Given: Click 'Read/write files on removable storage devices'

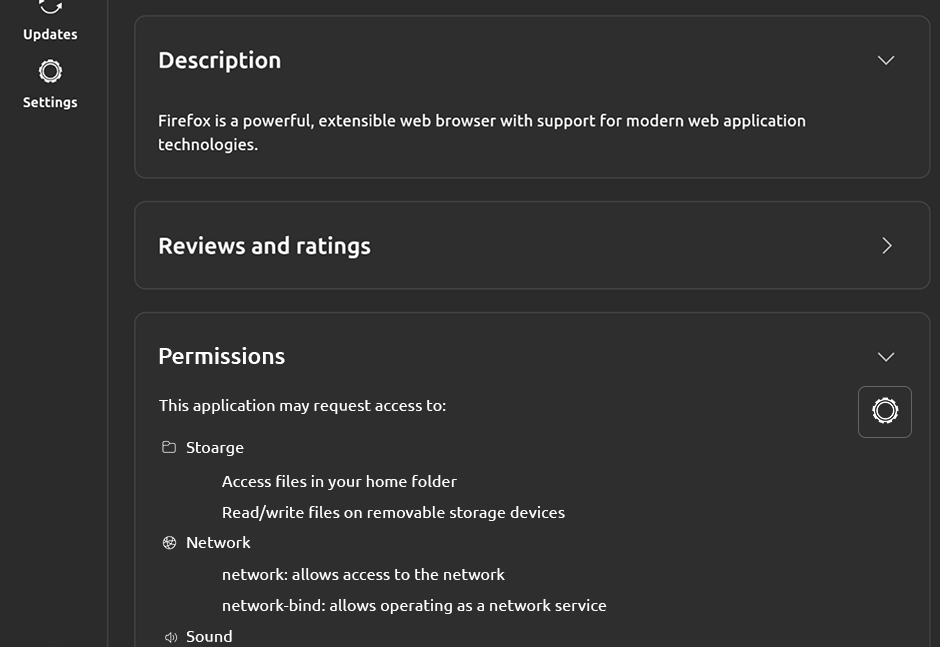Looking at the screenshot, I should (393, 512).
